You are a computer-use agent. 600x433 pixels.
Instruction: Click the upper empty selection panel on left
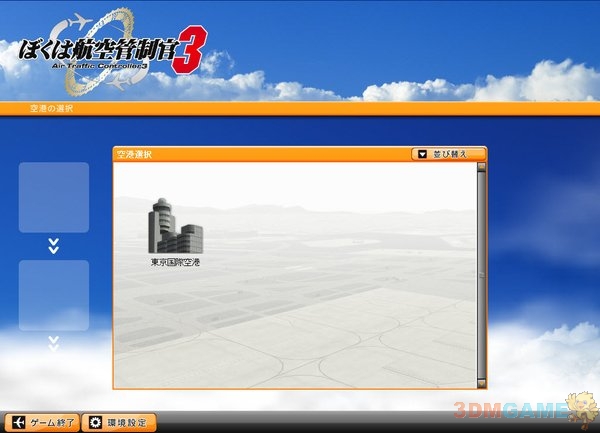pyautogui.click(x=54, y=197)
